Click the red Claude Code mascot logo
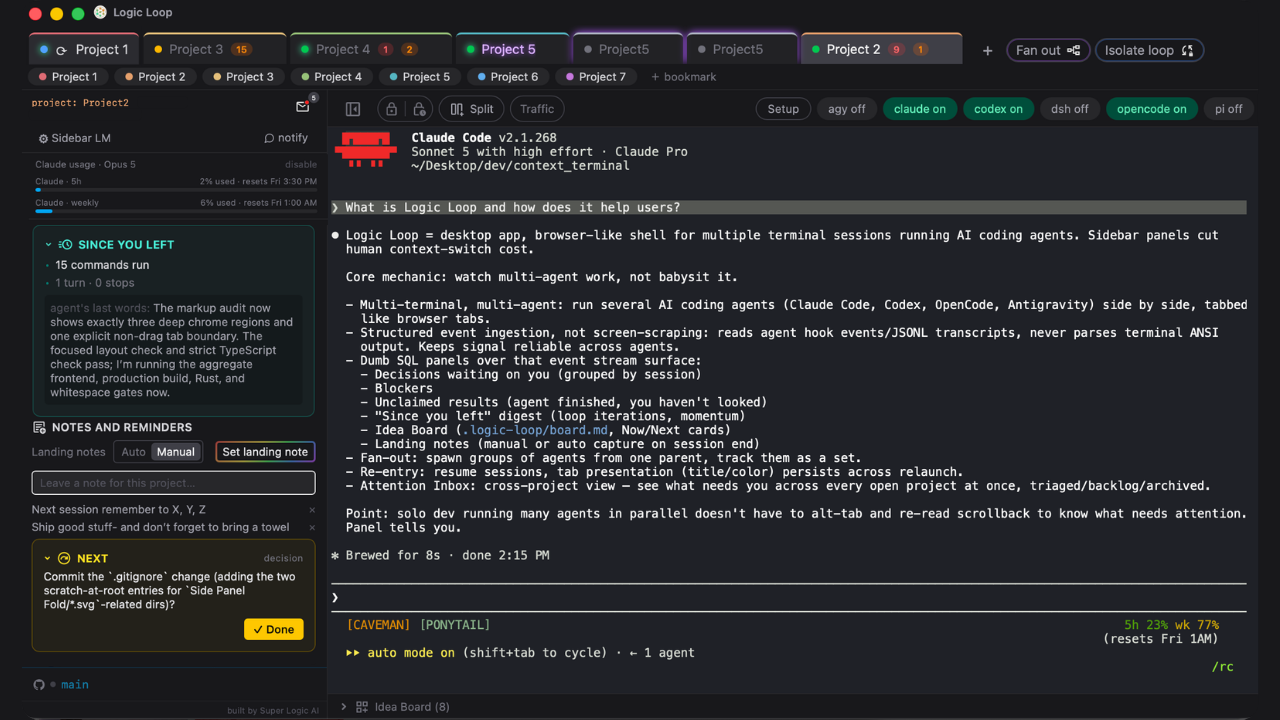The width and height of the screenshot is (1280, 720). click(x=366, y=148)
